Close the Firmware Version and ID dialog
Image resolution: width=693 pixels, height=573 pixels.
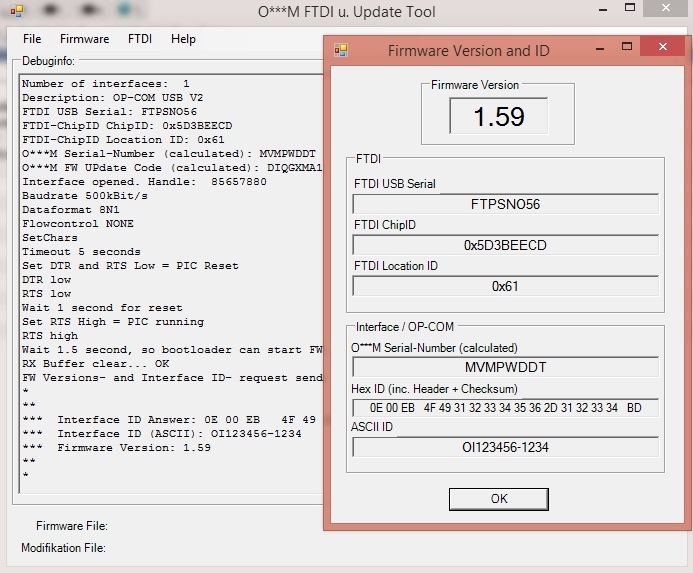pyautogui.click(x=662, y=46)
